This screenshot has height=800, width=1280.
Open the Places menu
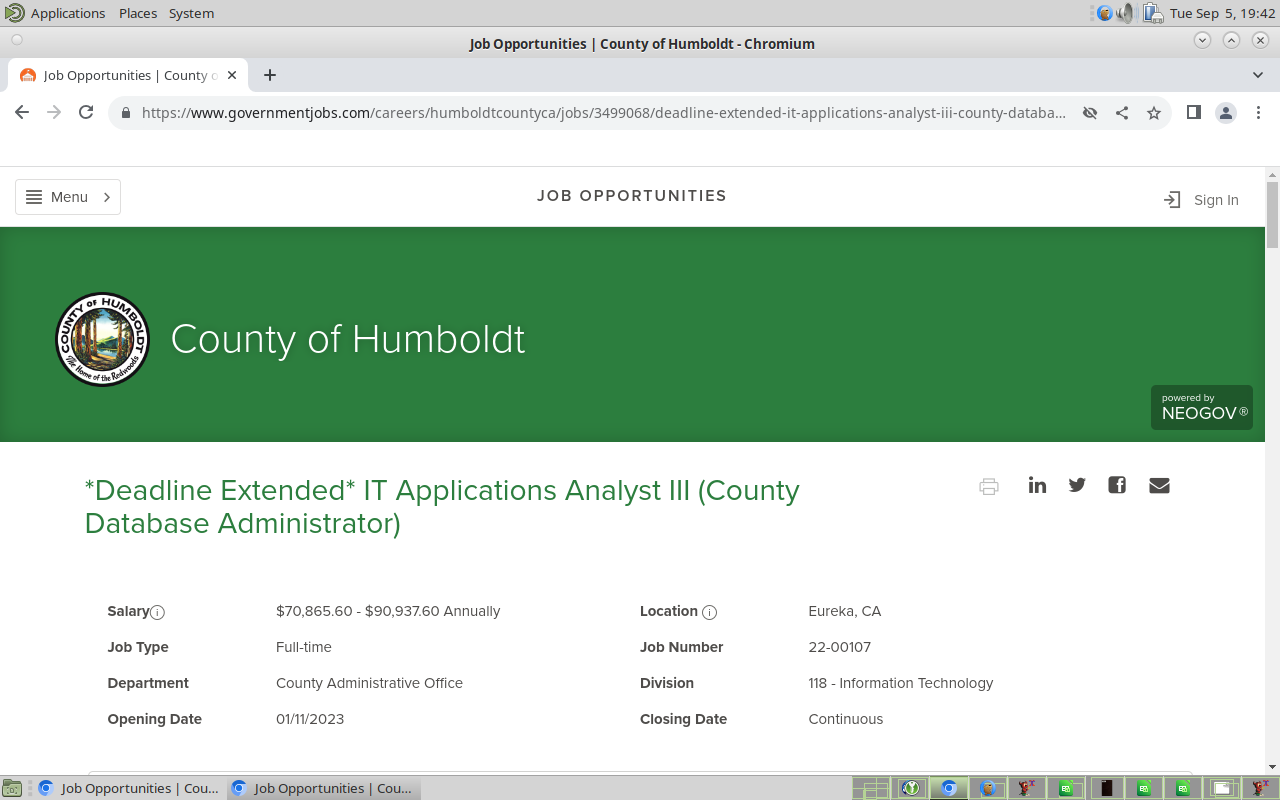[x=138, y=13]
